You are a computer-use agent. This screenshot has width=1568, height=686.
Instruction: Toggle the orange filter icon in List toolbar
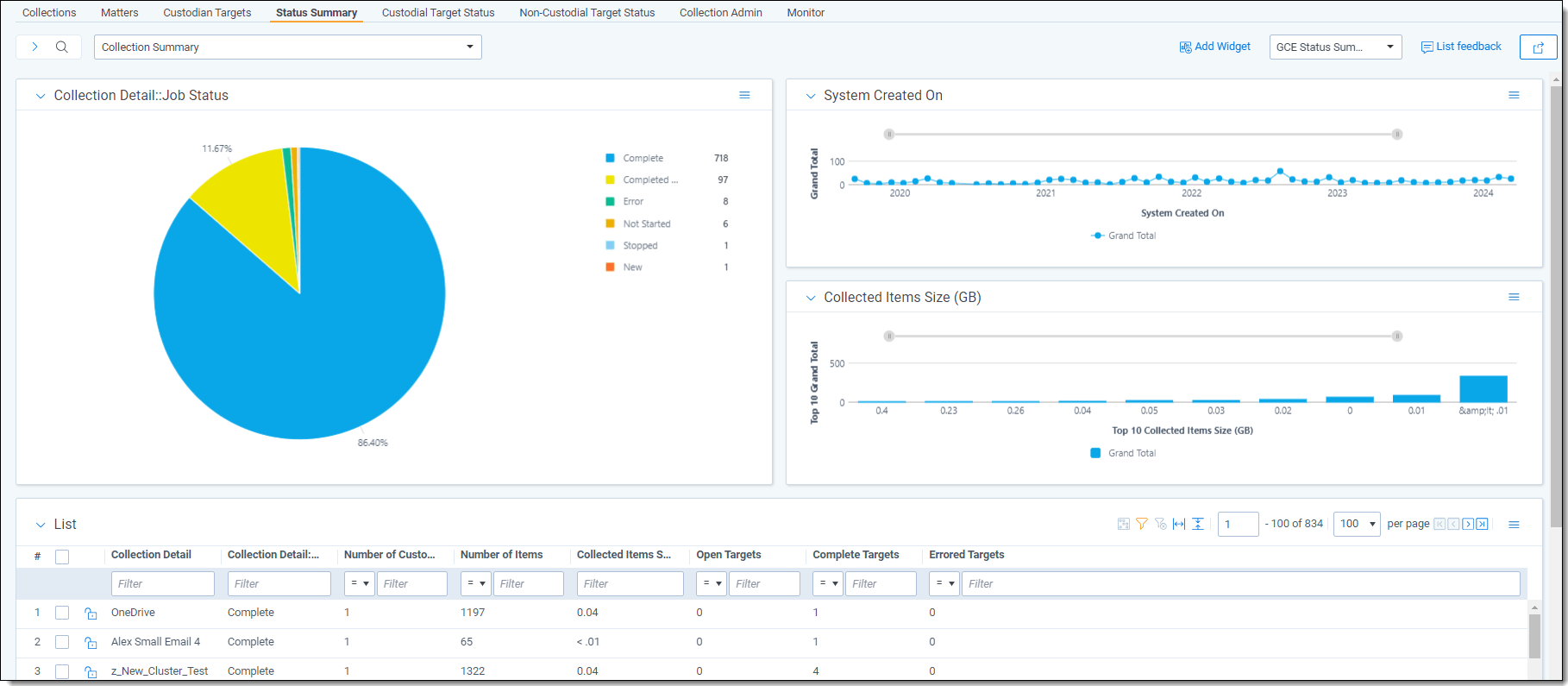point(1142,524)
